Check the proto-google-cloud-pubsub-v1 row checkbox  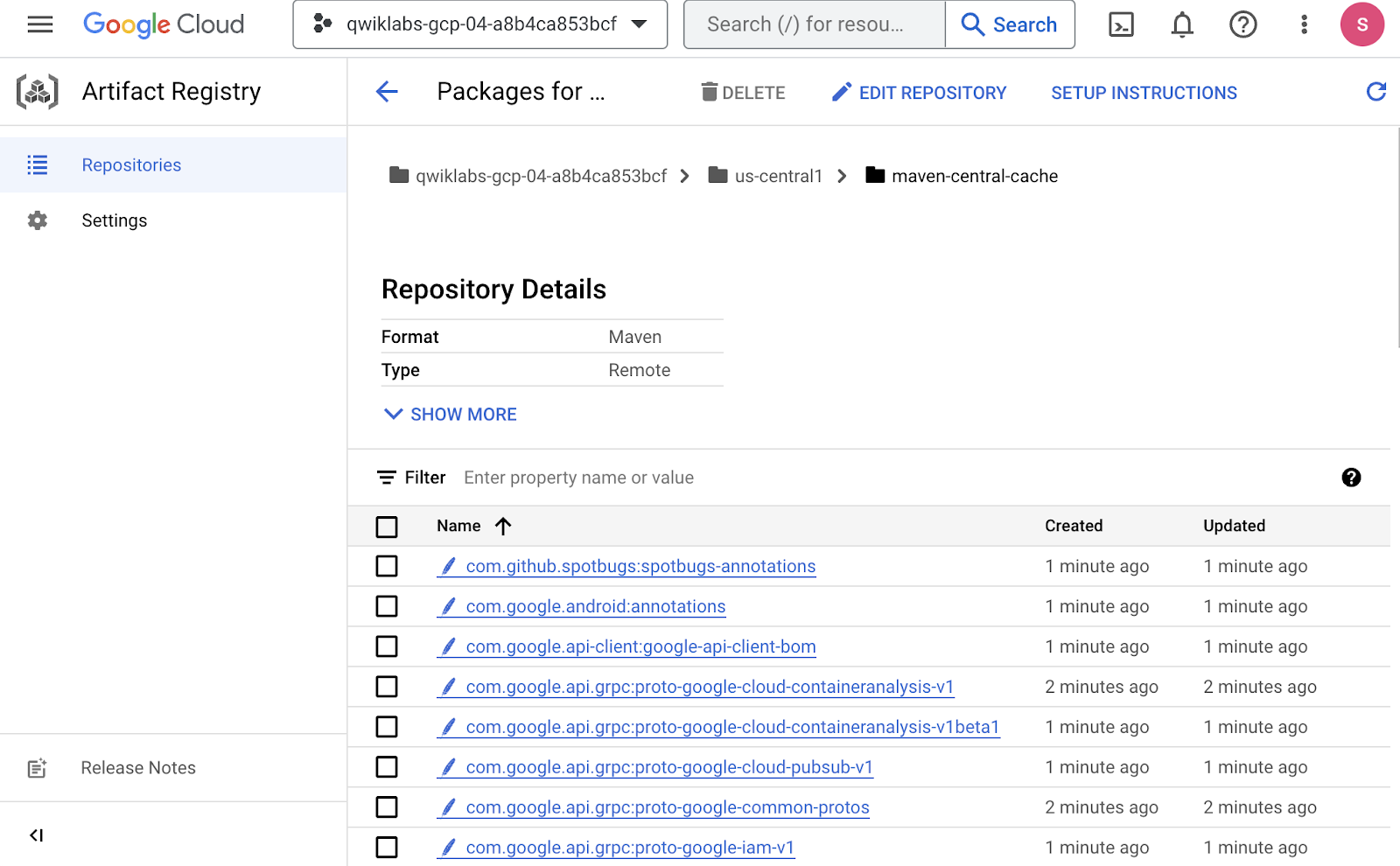tap(387, 767)
